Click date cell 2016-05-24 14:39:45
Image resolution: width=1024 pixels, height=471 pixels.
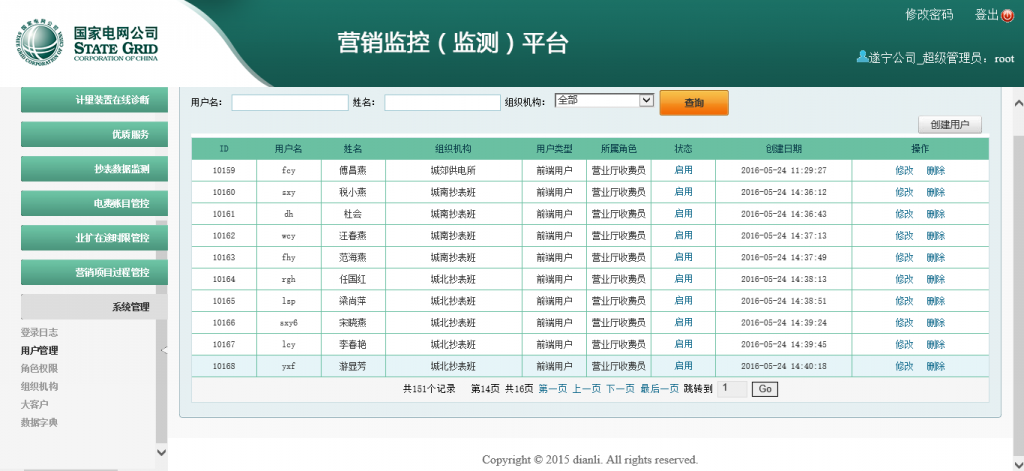click(784, 344)
